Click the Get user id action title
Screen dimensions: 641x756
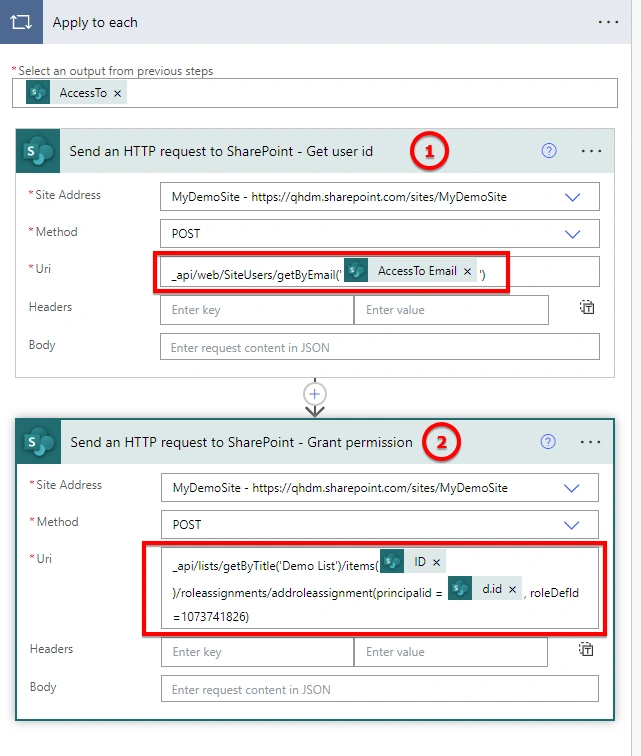(x=221, y=151)
